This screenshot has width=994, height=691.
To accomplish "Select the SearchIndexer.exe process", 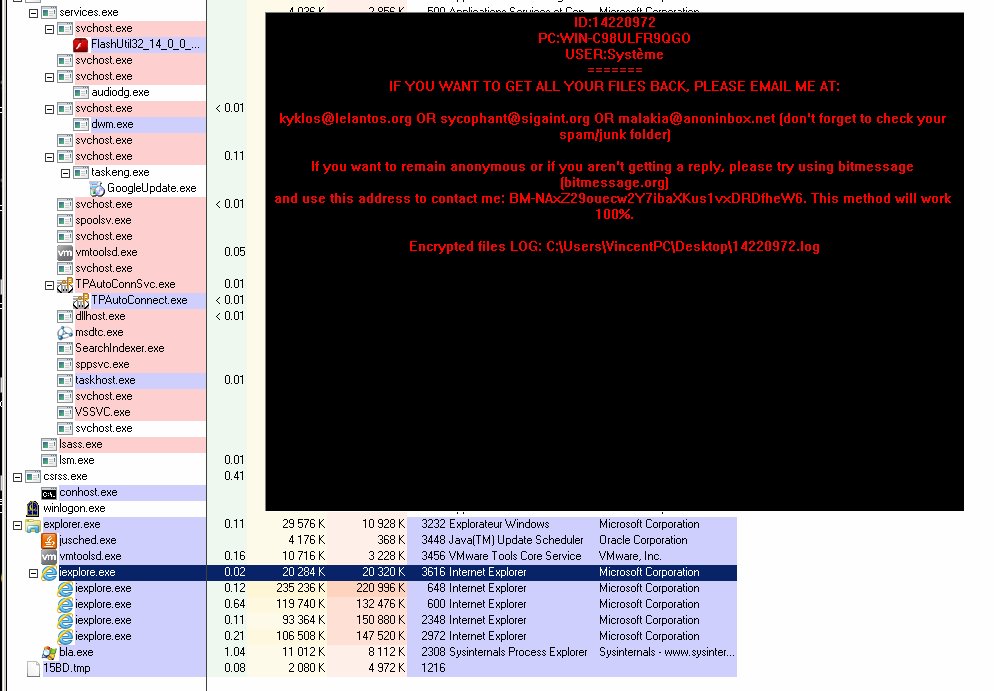I will coord(120,348).
